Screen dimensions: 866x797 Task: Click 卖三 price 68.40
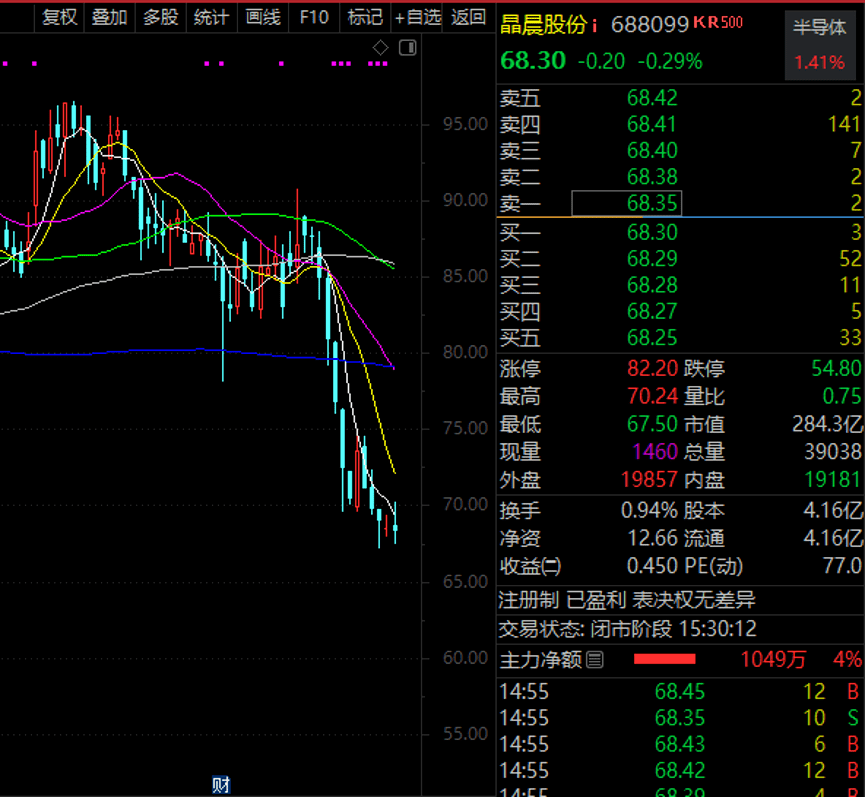tap(652, 151)
